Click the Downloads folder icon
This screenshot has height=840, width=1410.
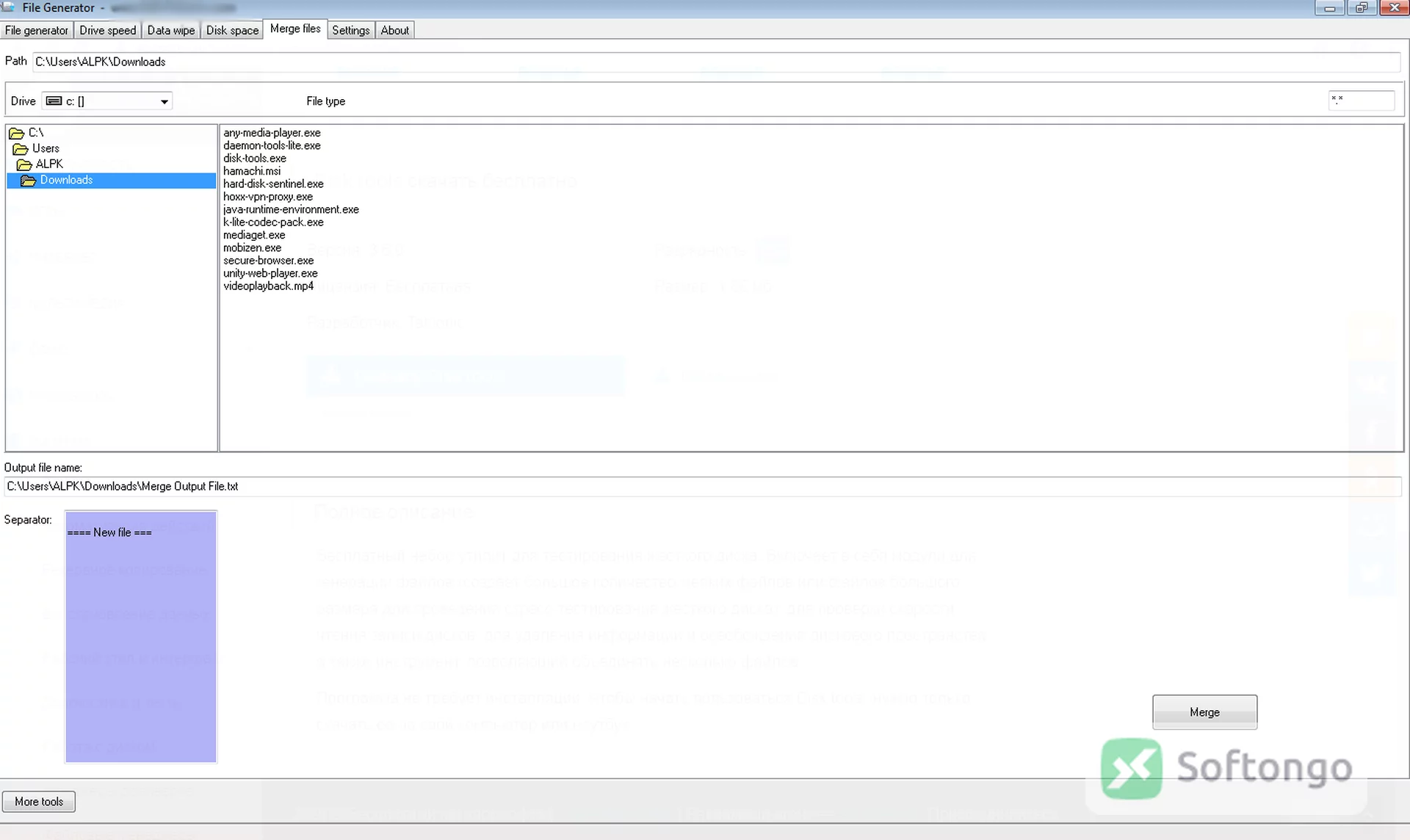coord(29,181)
